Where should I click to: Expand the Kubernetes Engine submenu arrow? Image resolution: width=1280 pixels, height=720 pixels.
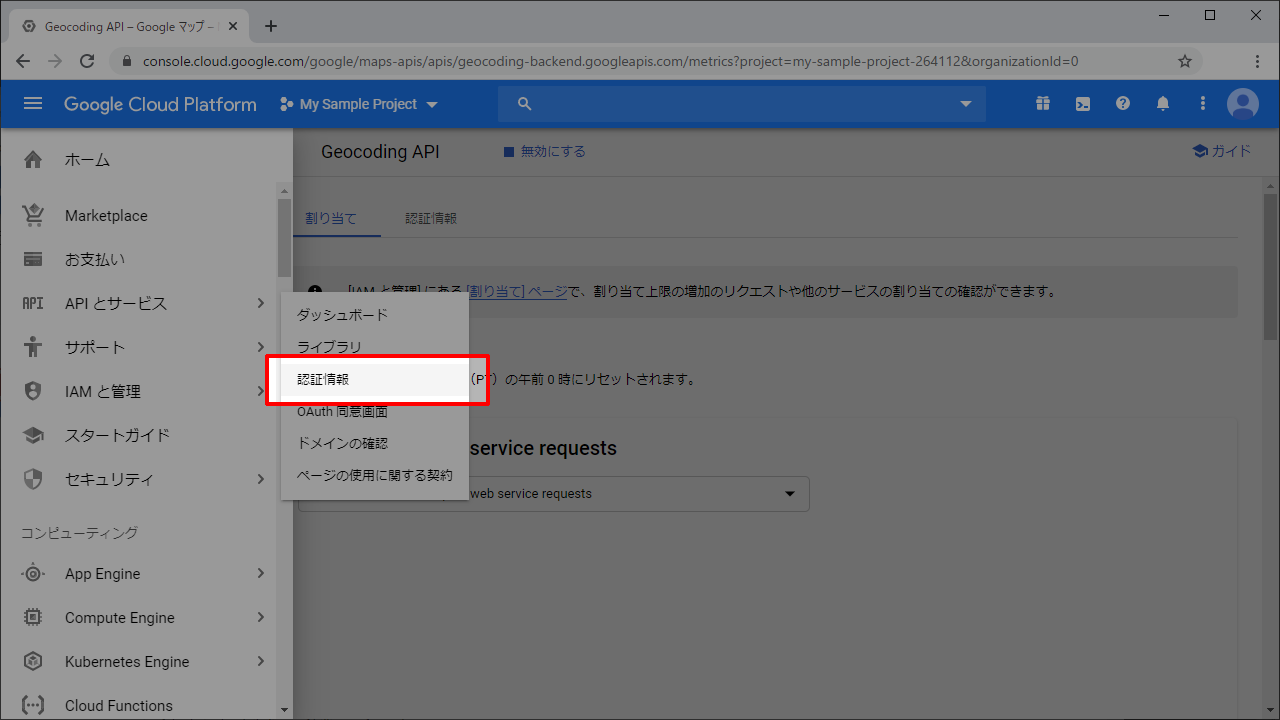point(260,662)
